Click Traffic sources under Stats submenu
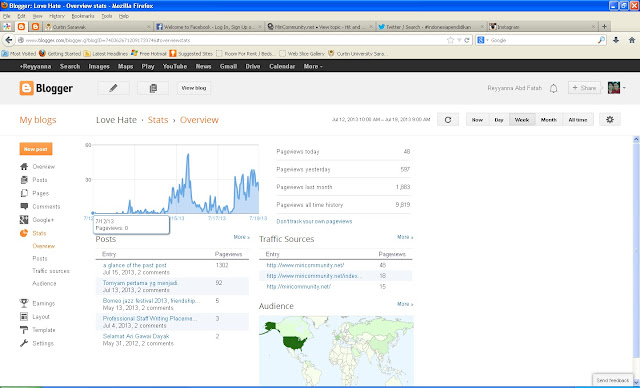The height and width of the screenshot is (388, 640). (x=51, y=271)
